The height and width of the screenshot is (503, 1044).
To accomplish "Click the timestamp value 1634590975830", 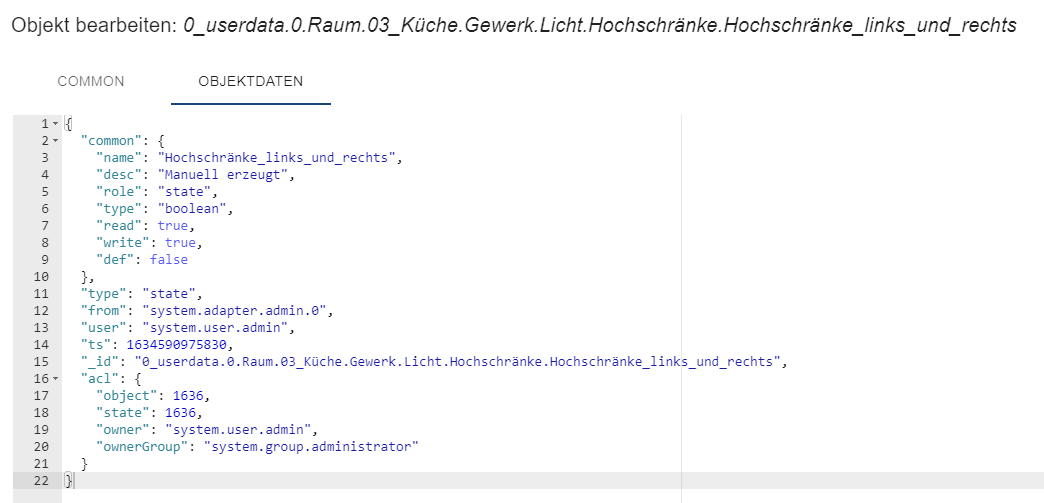I will [176, 344].
